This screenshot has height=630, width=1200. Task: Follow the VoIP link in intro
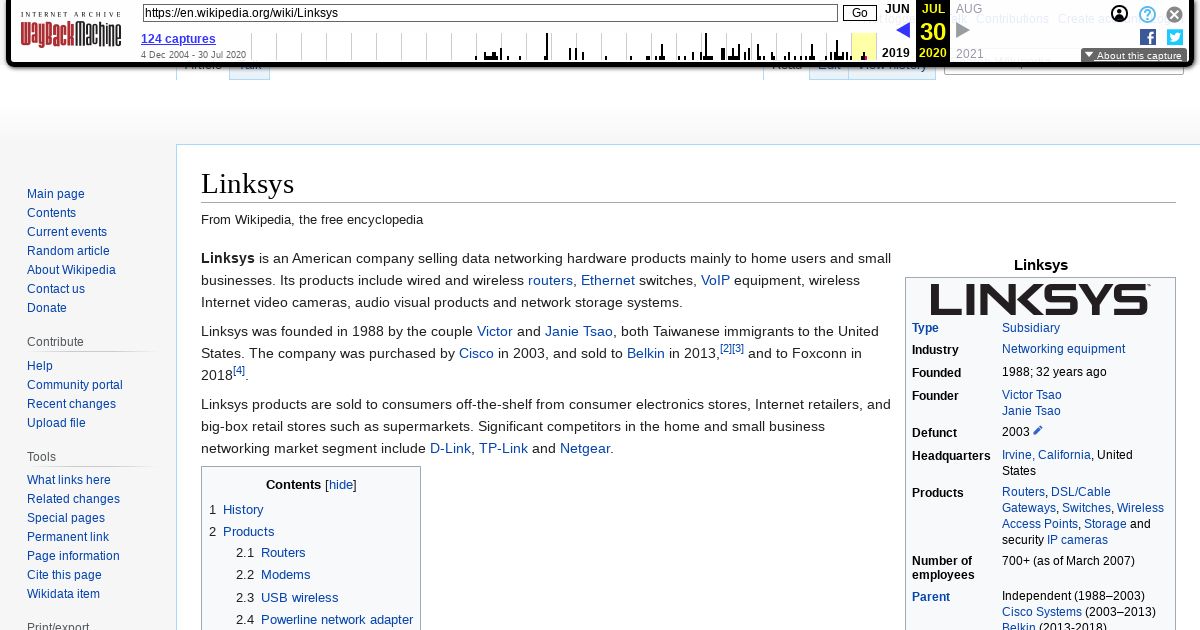(x=715, y=281)
